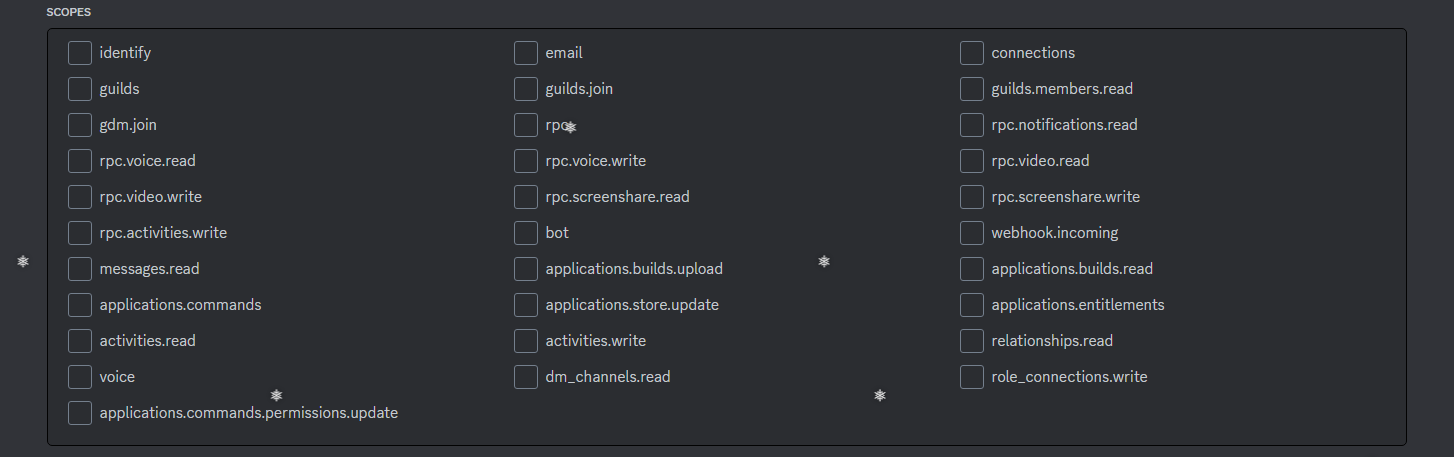The height and width of the screenshot is (457, 1454).
Task: Select the applications.entitlements scope box
Action: click(972, 305)
